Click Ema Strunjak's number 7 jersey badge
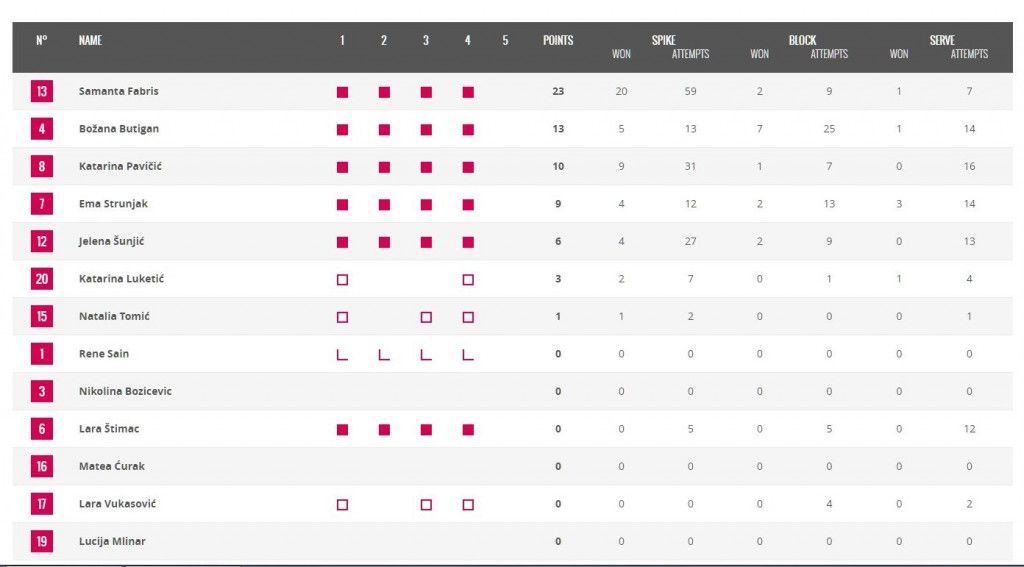Screen dimensions: 1024x567 pyautogui.click(x=42, y=204)
